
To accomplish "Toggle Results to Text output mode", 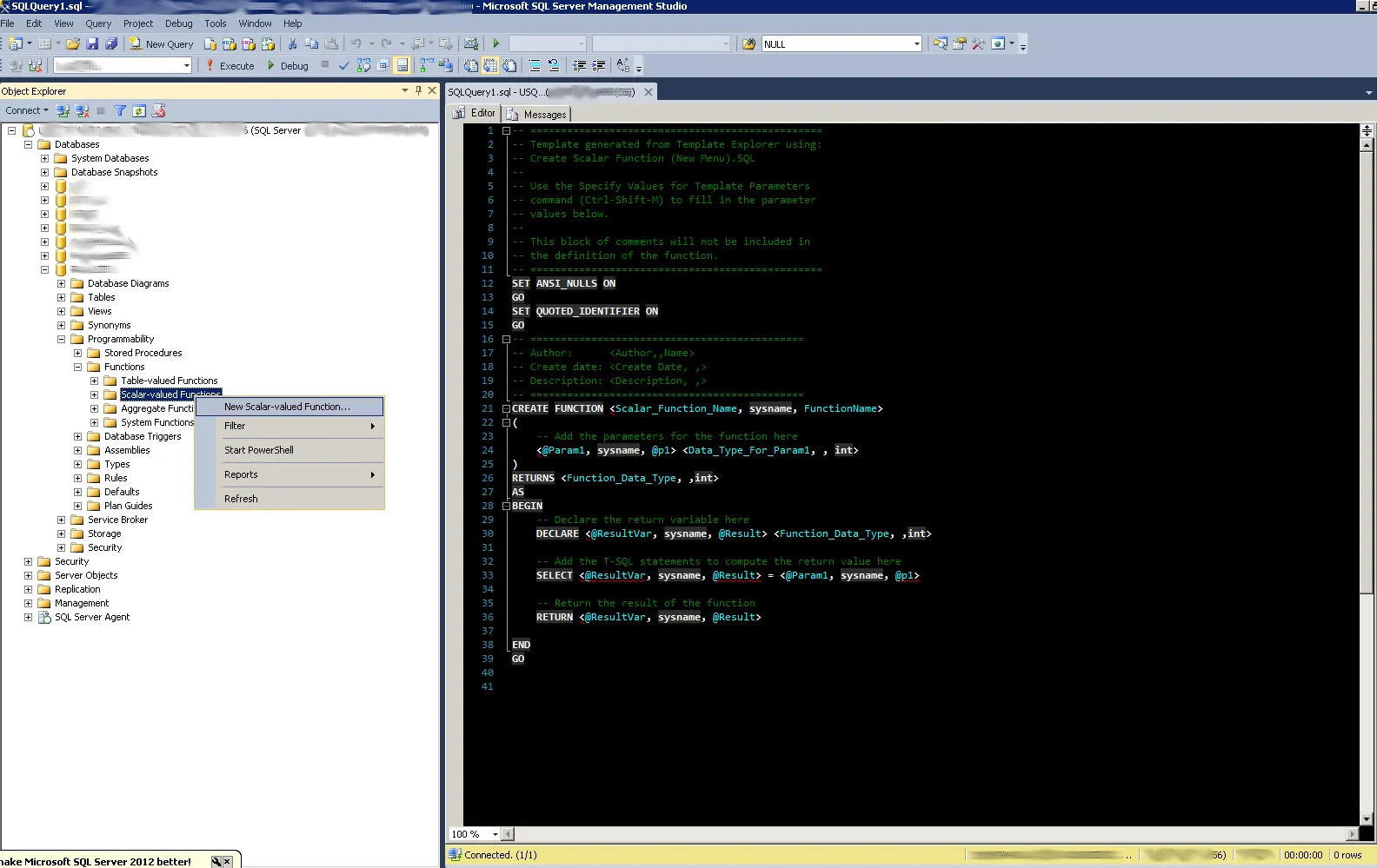I will tap(470, 65).
